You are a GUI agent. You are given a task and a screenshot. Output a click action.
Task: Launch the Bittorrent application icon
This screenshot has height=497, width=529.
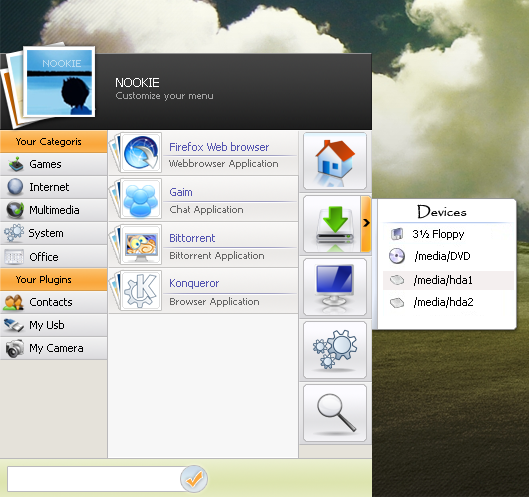tap(141, 244)
